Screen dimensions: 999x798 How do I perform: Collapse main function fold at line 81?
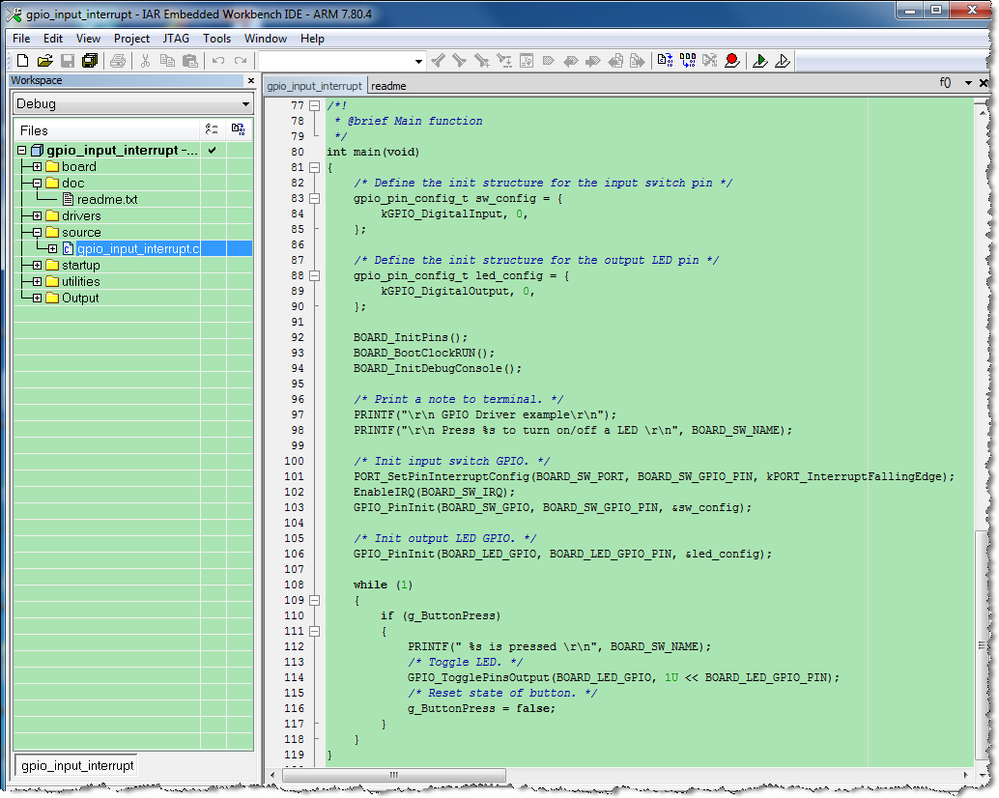(x=314, y=167)
